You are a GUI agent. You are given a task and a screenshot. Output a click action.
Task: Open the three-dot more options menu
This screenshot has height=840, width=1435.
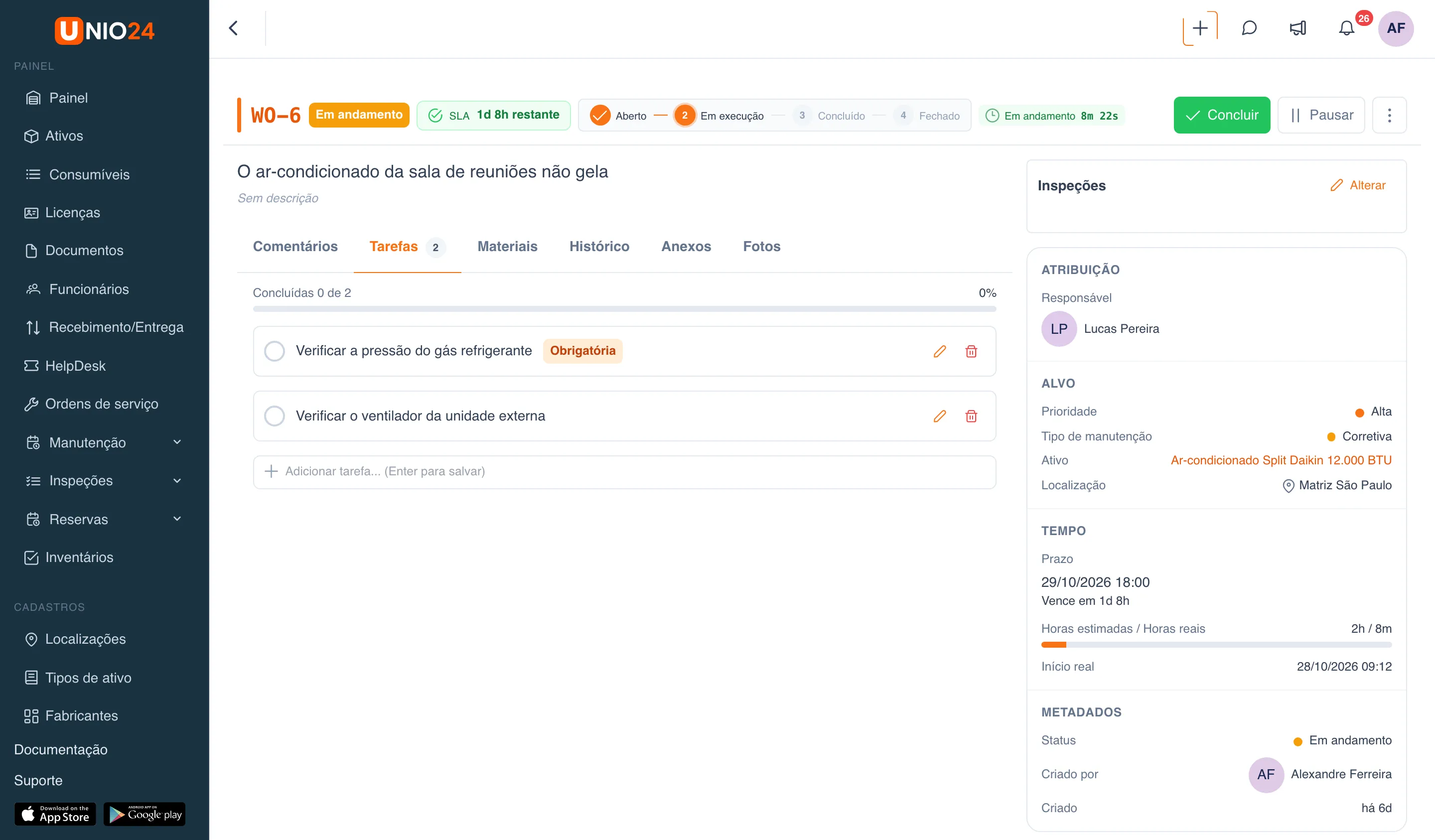(1389, 115)
